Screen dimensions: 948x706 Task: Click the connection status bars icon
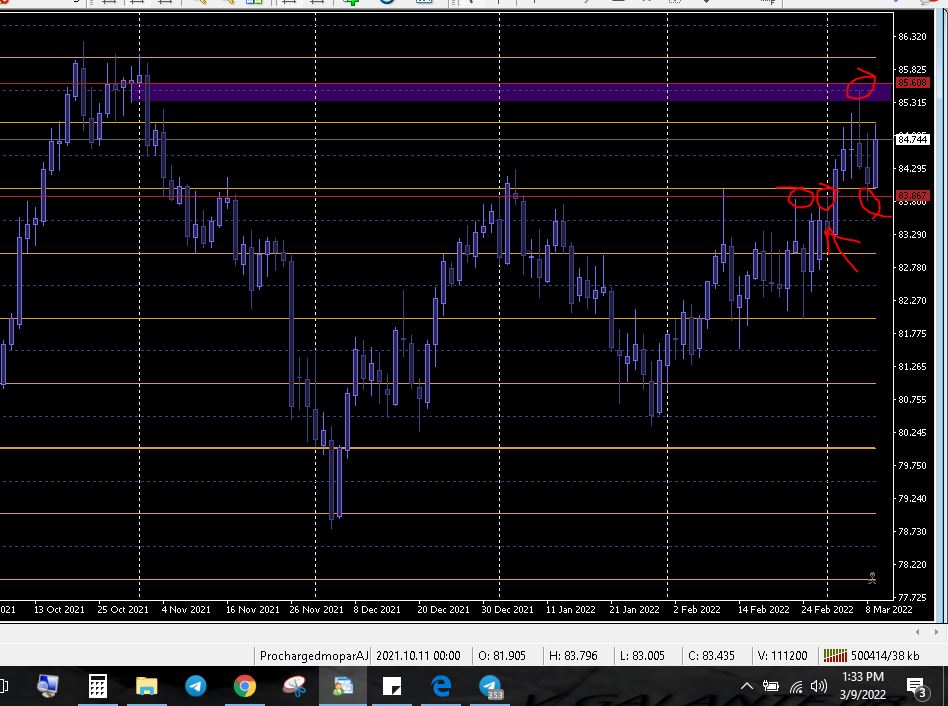point(835,655)
